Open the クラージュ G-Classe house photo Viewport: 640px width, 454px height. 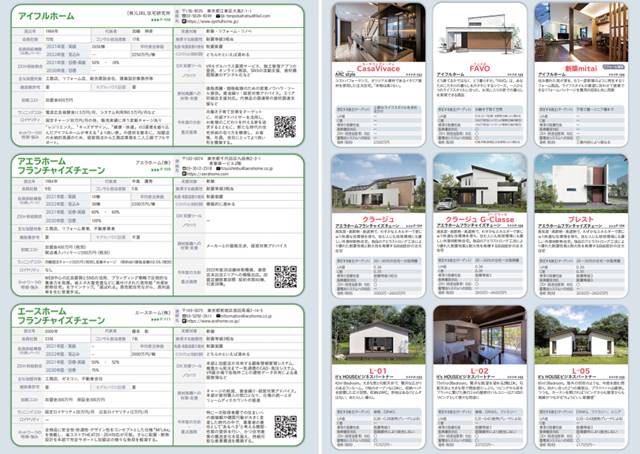[x=480, y=183]
